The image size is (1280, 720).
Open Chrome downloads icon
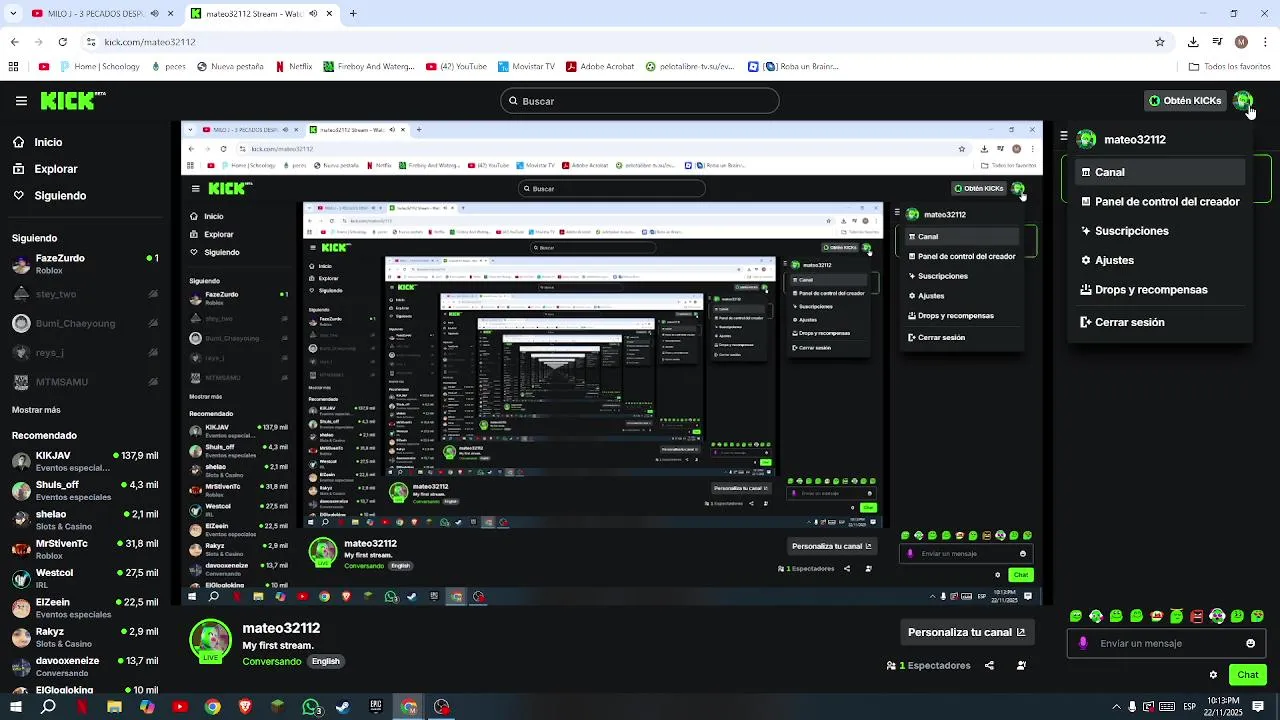tap(1193, 42)
